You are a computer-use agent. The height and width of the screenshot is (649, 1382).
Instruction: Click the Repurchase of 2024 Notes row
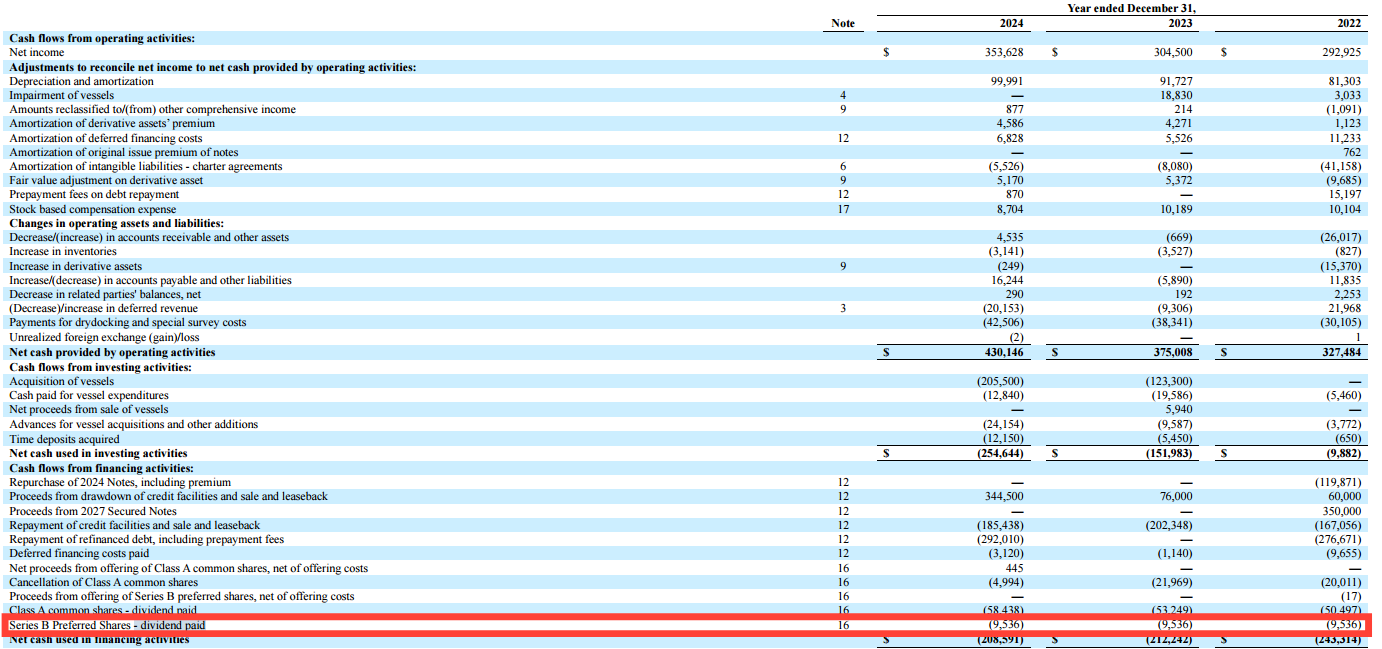[120, 481]
